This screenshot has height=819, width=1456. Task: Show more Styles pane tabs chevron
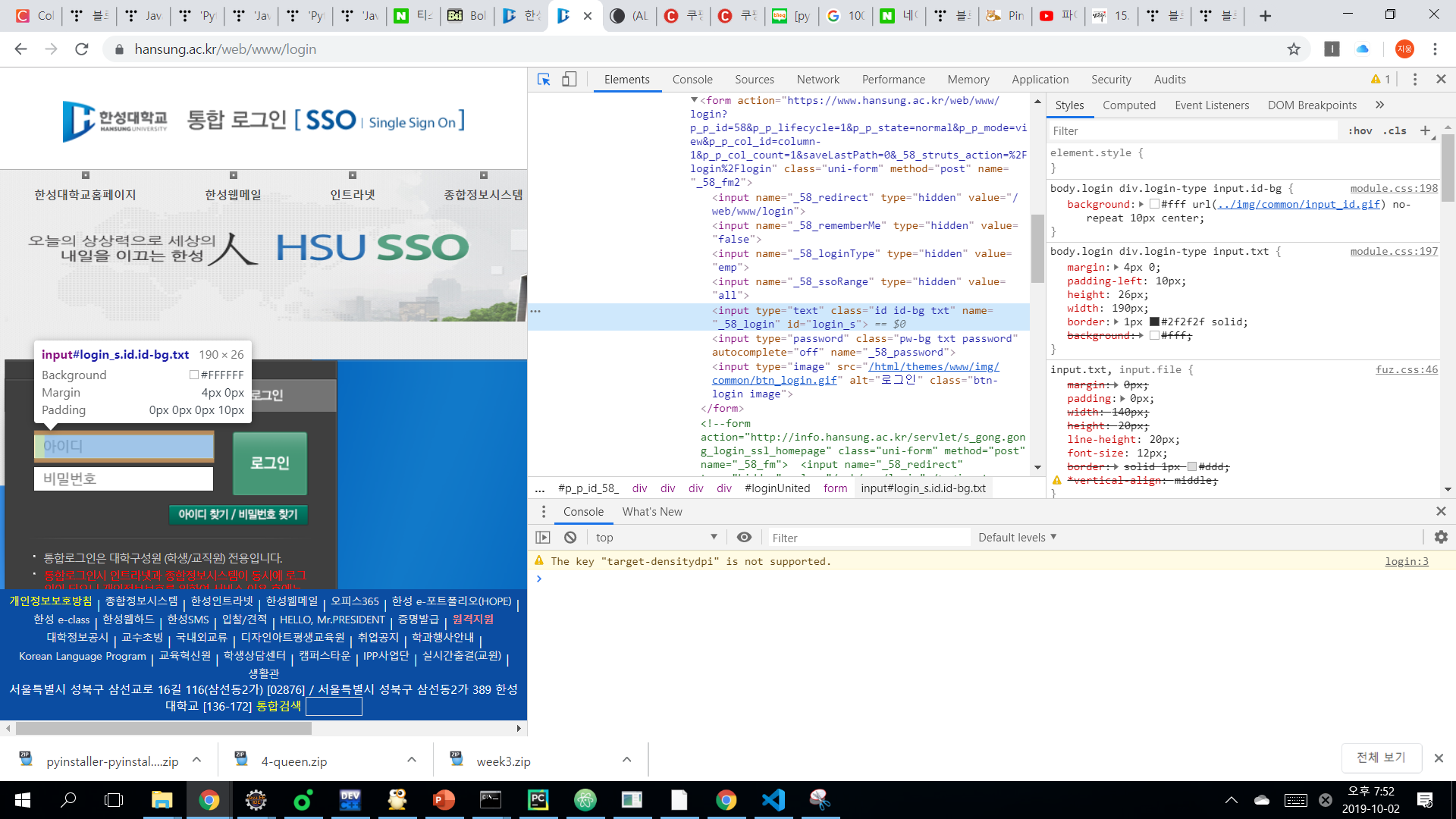pos(1379,105)
